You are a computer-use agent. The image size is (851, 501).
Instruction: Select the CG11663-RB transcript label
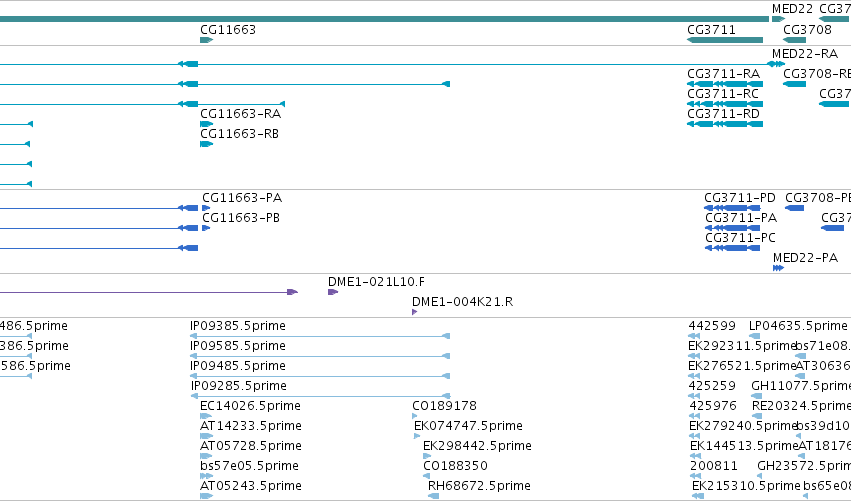click(x=239, y=134)
